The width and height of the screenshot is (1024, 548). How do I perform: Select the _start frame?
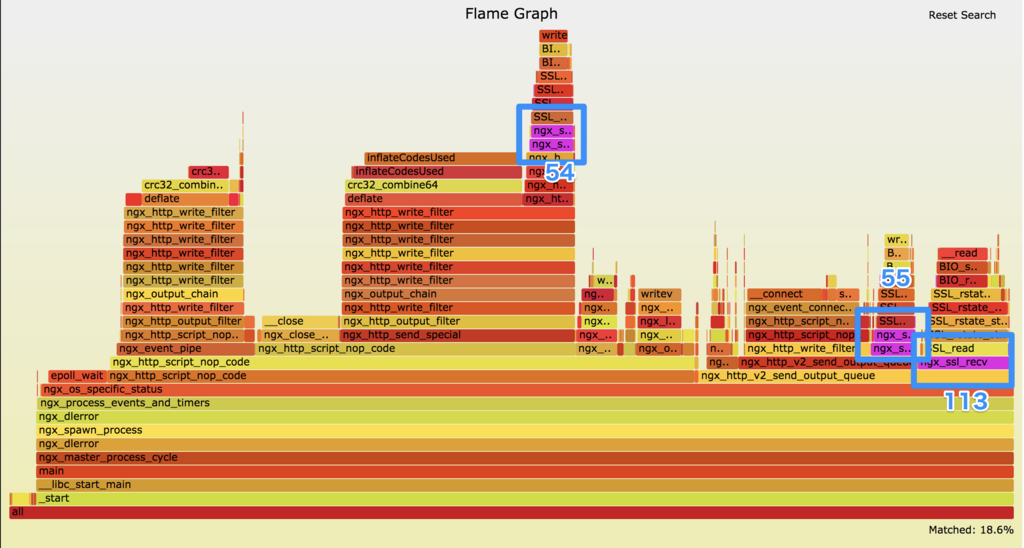pyautogui.click(x=525, y=498)
